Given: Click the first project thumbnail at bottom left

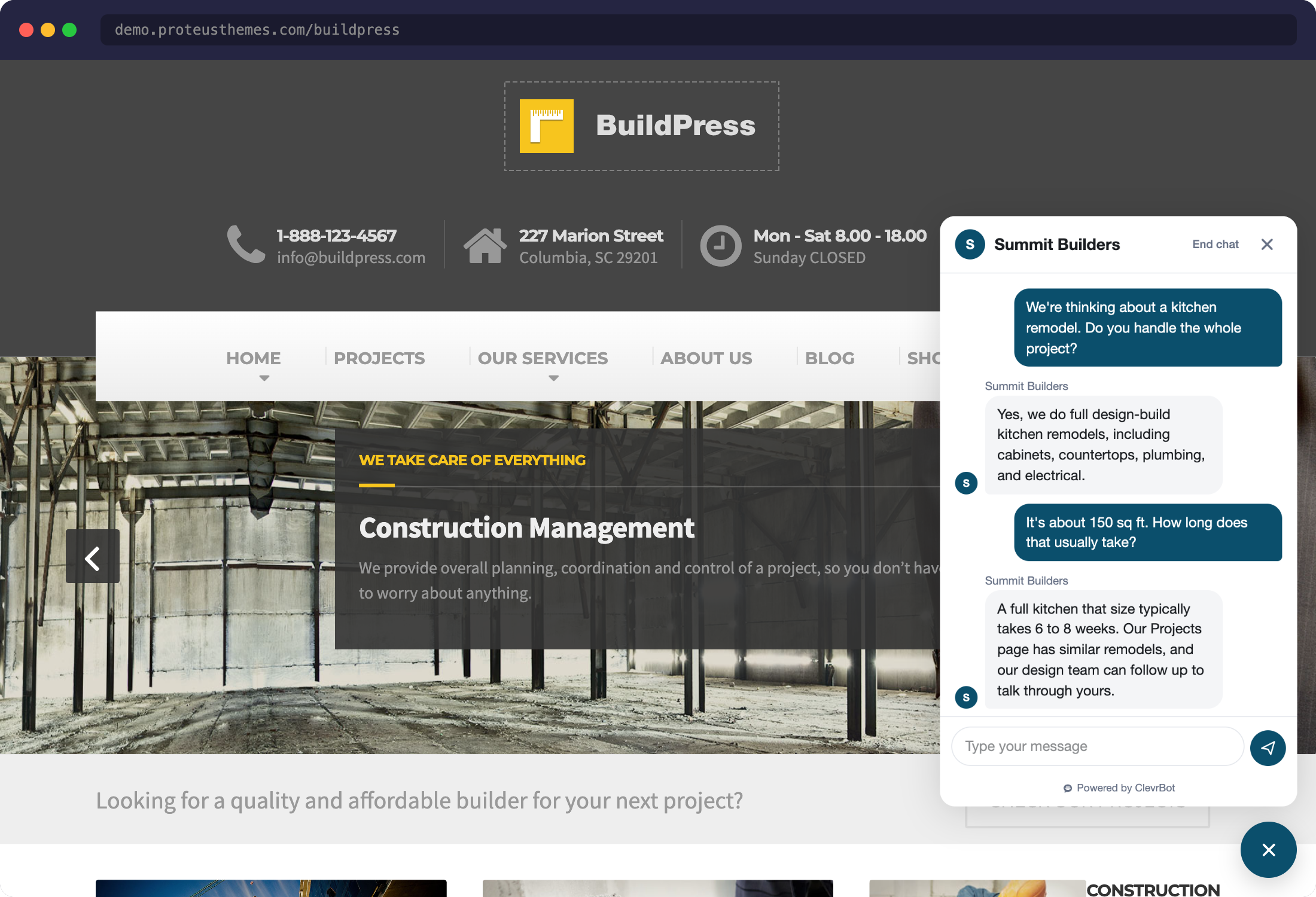Looking at the screenshot, I should (271, 888).
